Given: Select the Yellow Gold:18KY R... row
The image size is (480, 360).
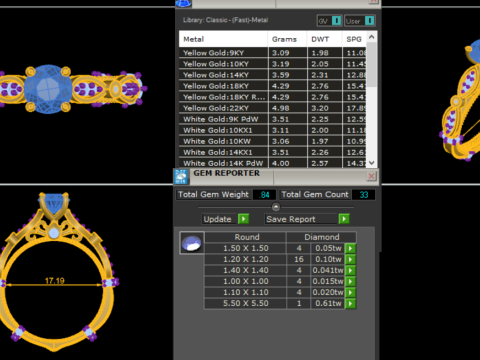Looking at the screenshot, I should [273, 97].
